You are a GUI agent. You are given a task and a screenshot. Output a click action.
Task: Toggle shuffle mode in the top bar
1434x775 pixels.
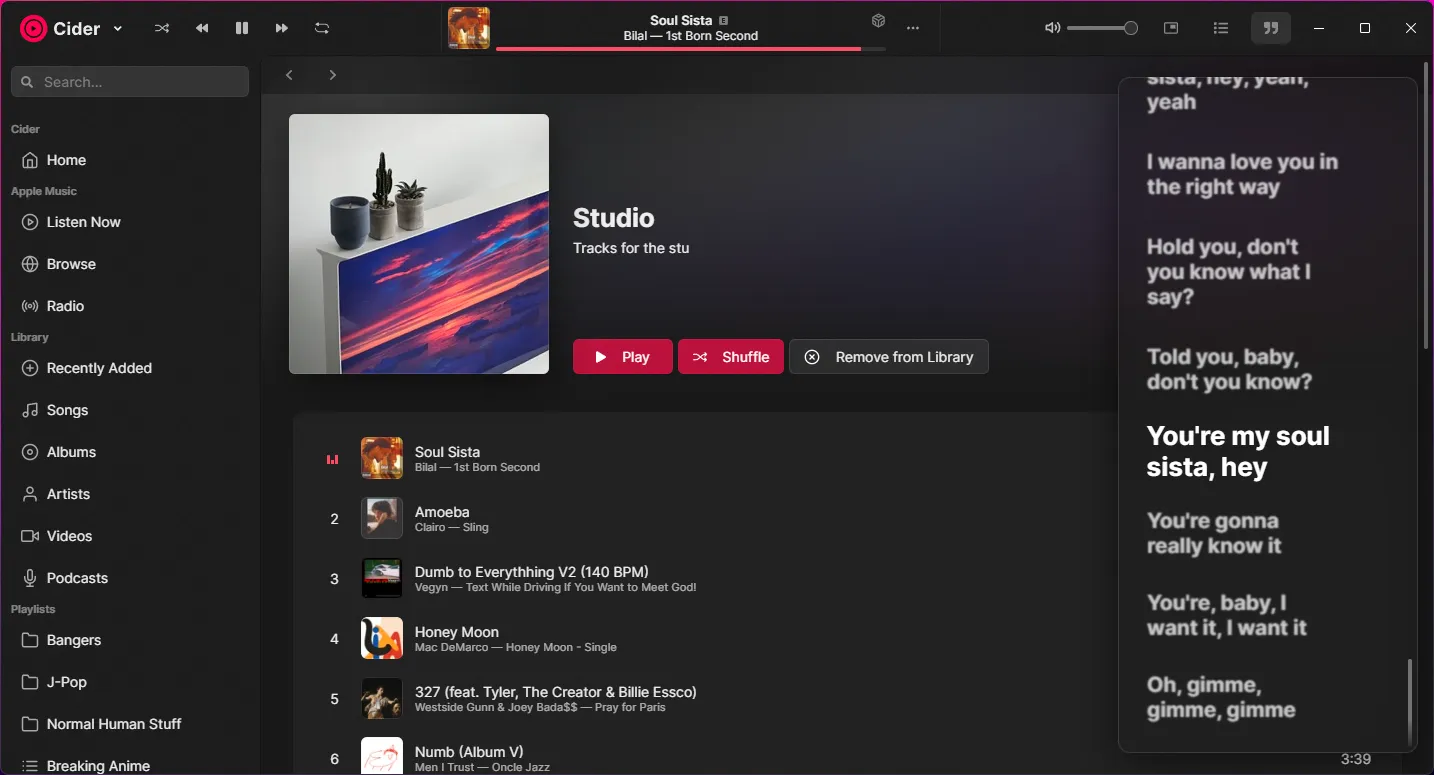[162, 28]
